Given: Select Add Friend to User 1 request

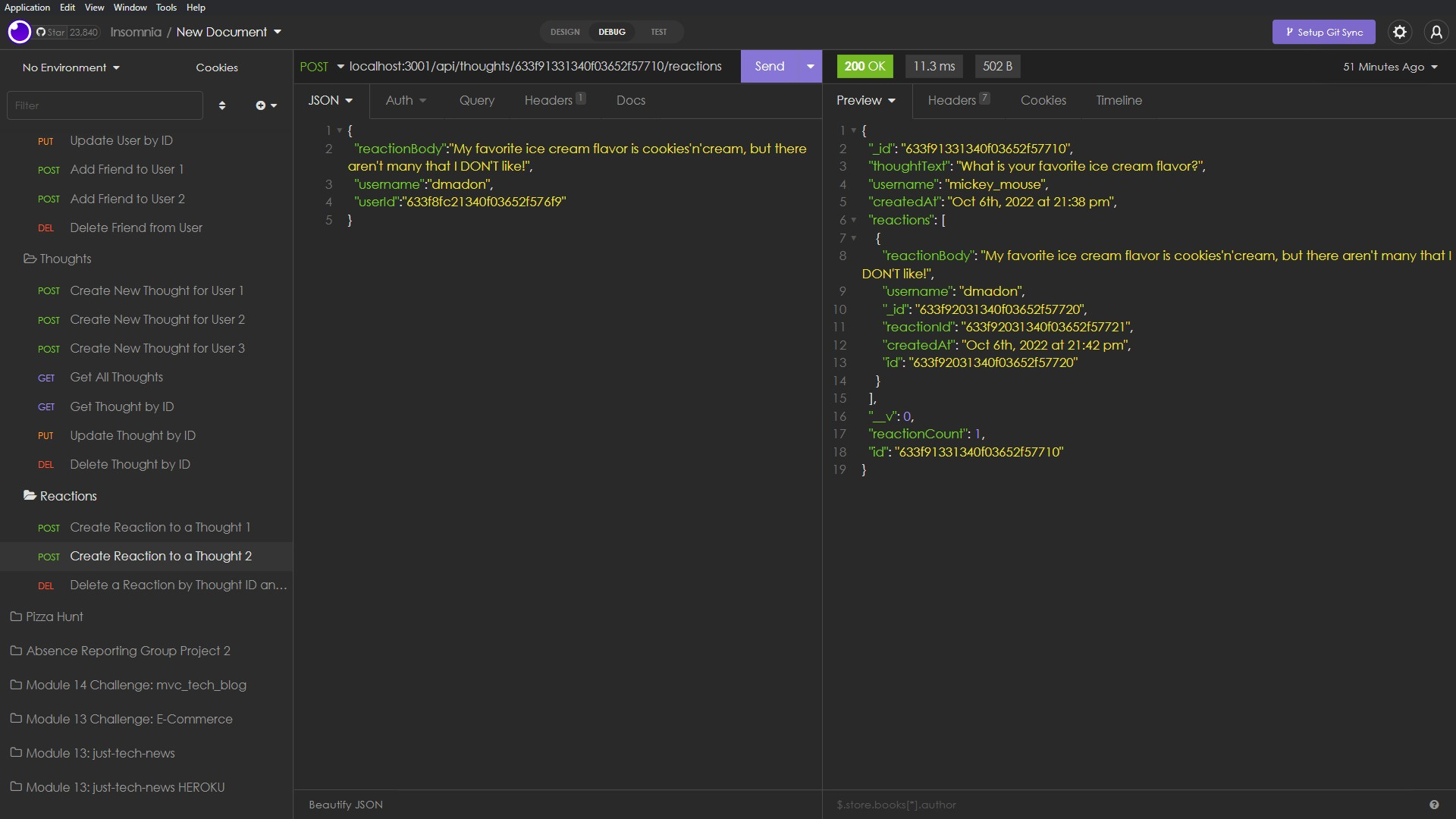Looking at the screenshot, I should (x=146, y=169).
